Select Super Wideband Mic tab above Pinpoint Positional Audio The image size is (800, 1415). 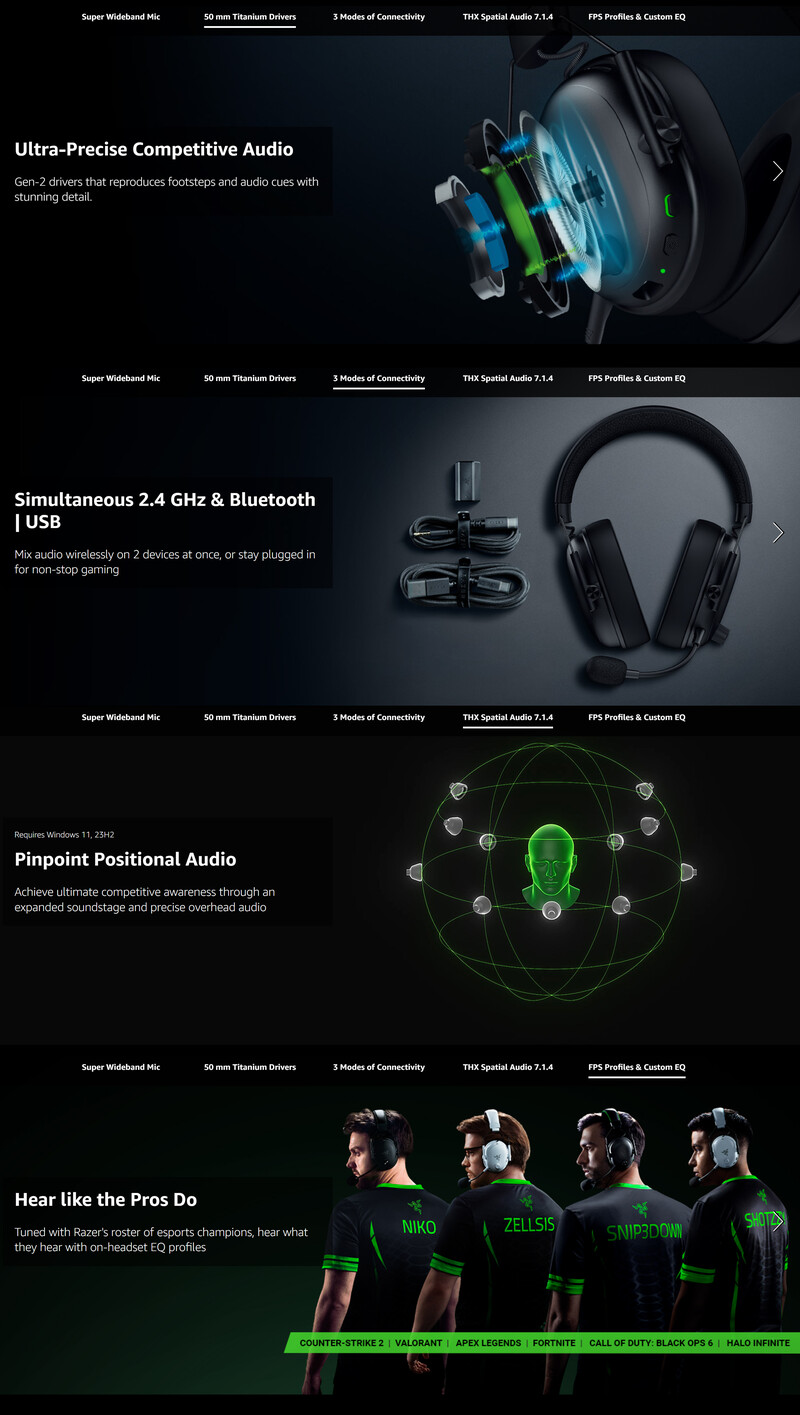121,717
